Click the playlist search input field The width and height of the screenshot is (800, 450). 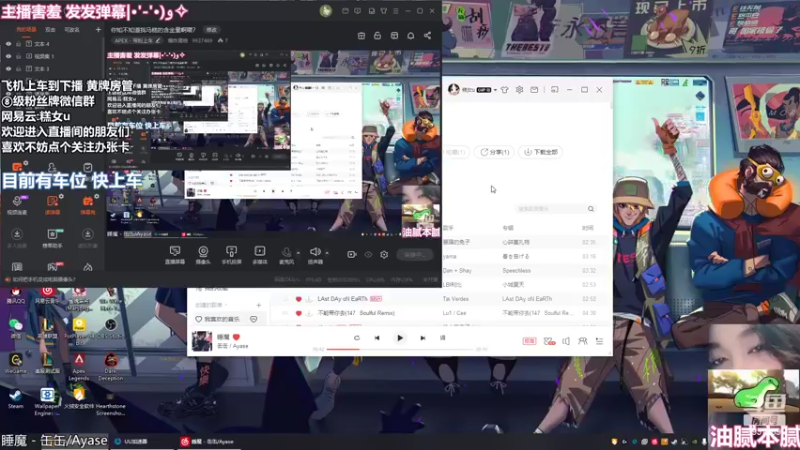556,209
